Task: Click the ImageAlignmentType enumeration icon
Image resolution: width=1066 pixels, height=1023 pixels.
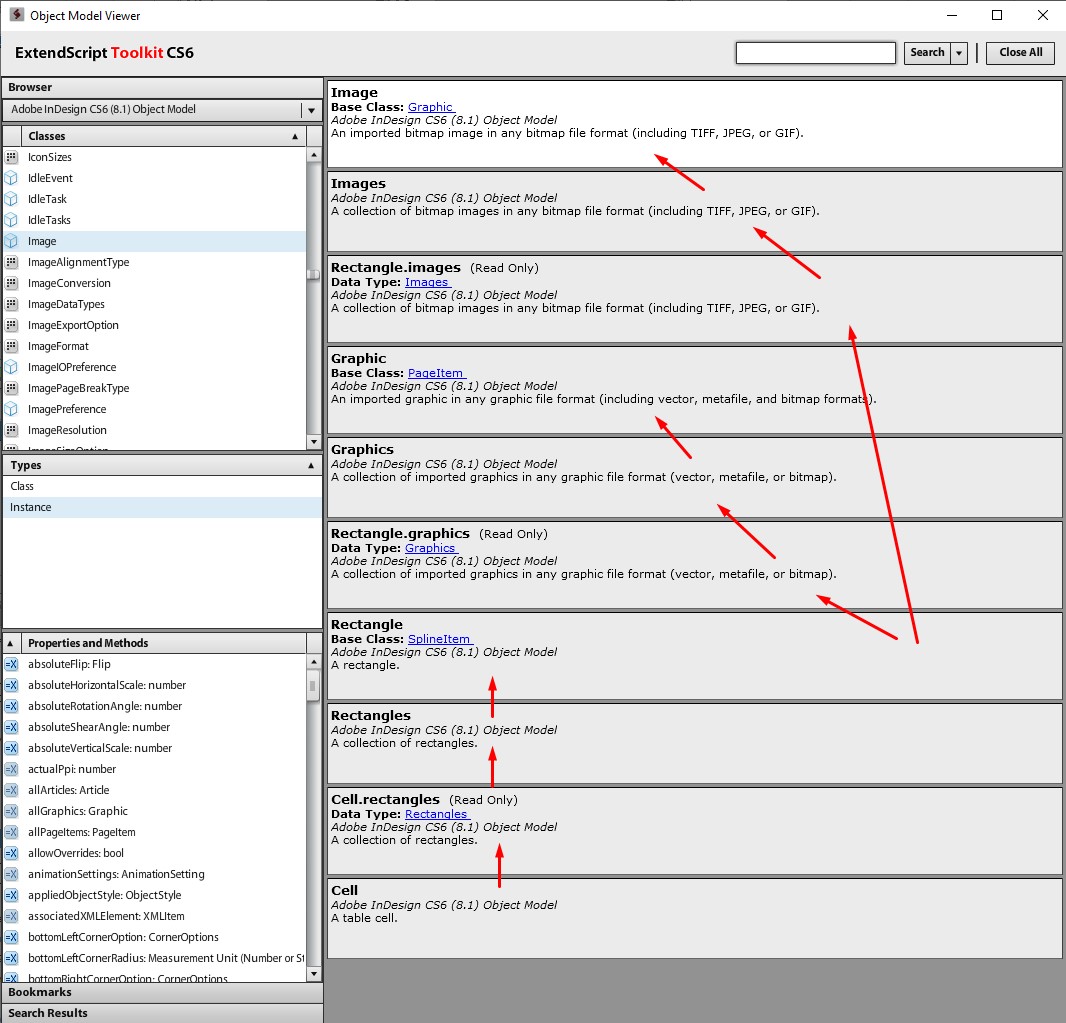Action: [11, 262]
